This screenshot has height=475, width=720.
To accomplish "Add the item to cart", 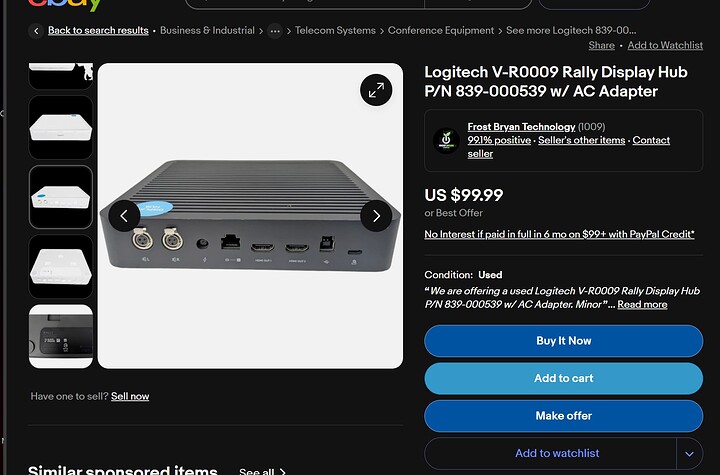I will [x=563, y=378].
